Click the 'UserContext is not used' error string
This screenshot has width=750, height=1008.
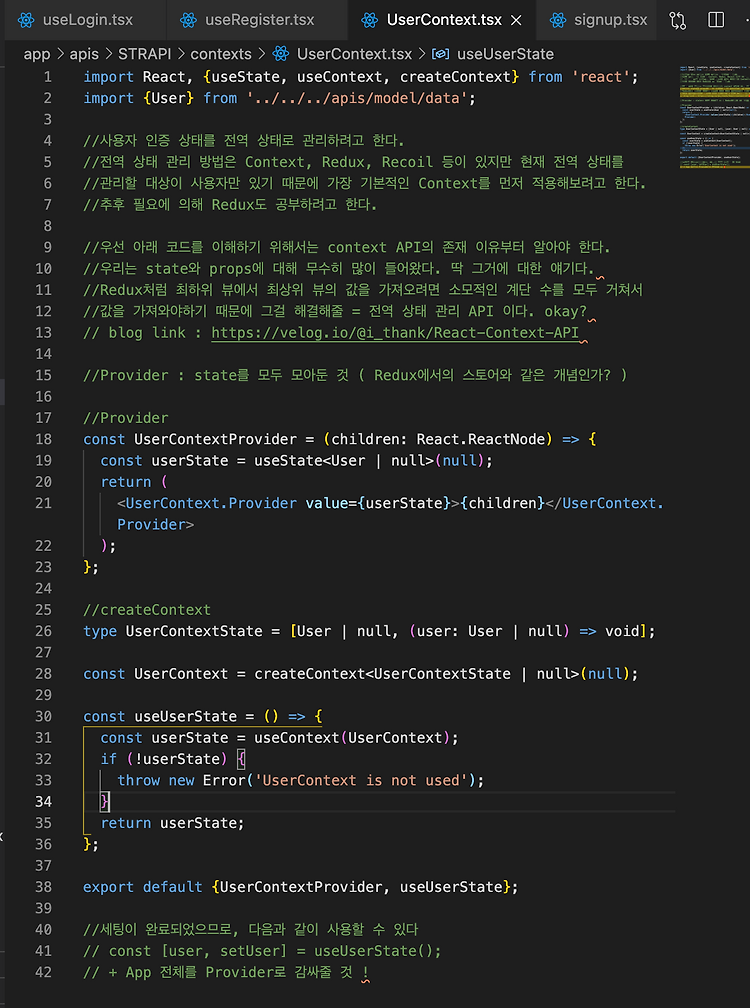[361, 780]
